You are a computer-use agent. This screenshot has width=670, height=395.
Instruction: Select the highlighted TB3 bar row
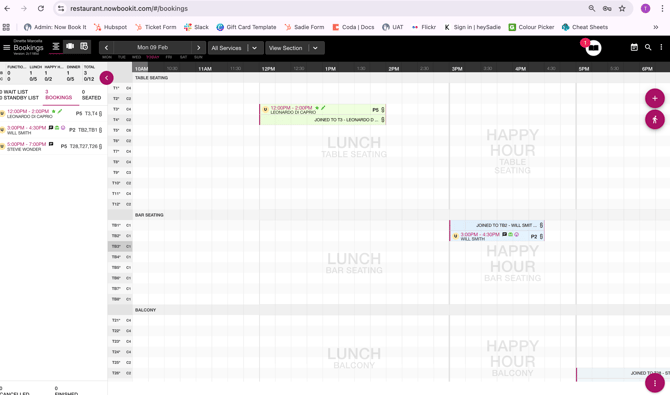point(120,247)
